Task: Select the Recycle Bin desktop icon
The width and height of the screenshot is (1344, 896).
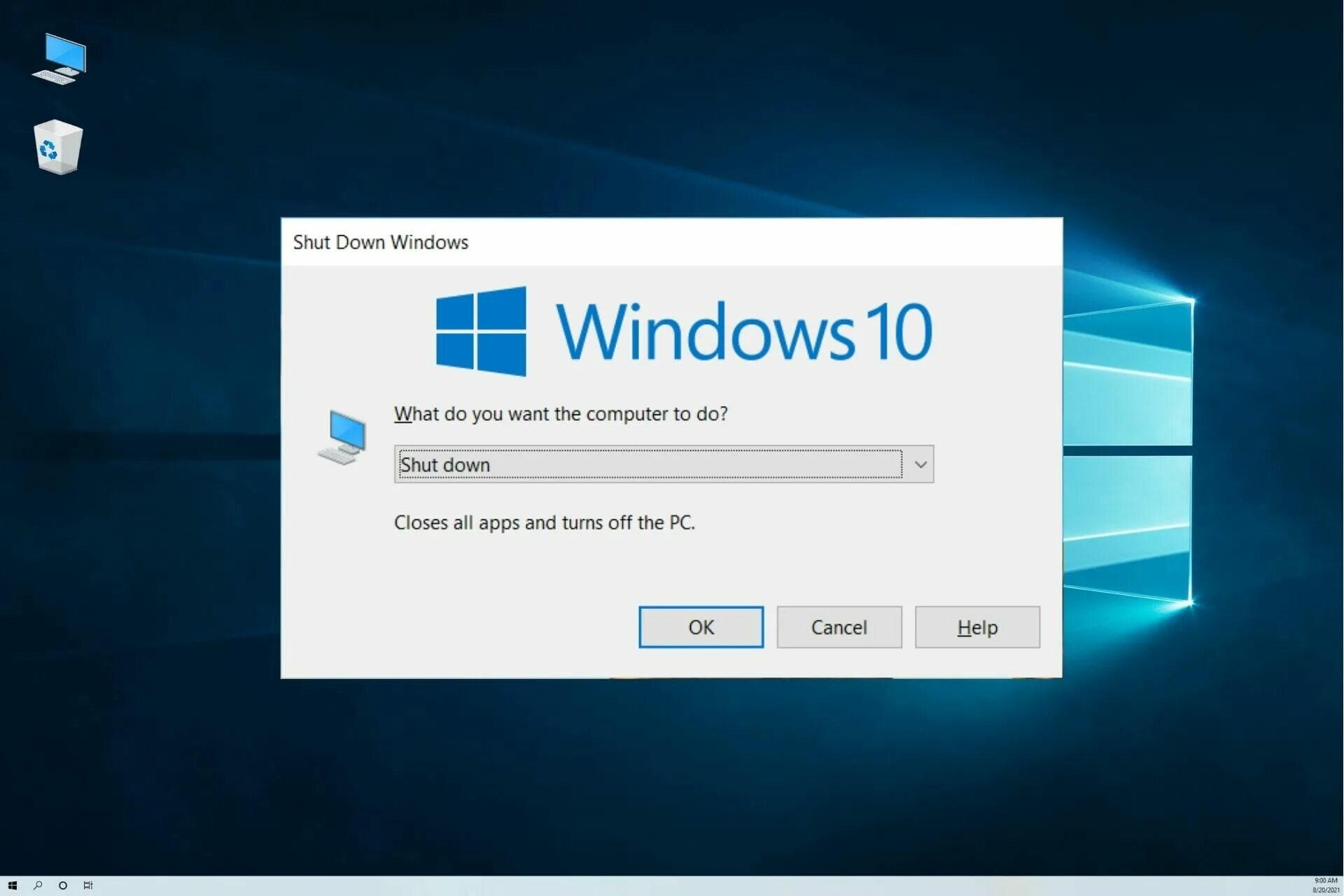Action: [x=58, y=147]
